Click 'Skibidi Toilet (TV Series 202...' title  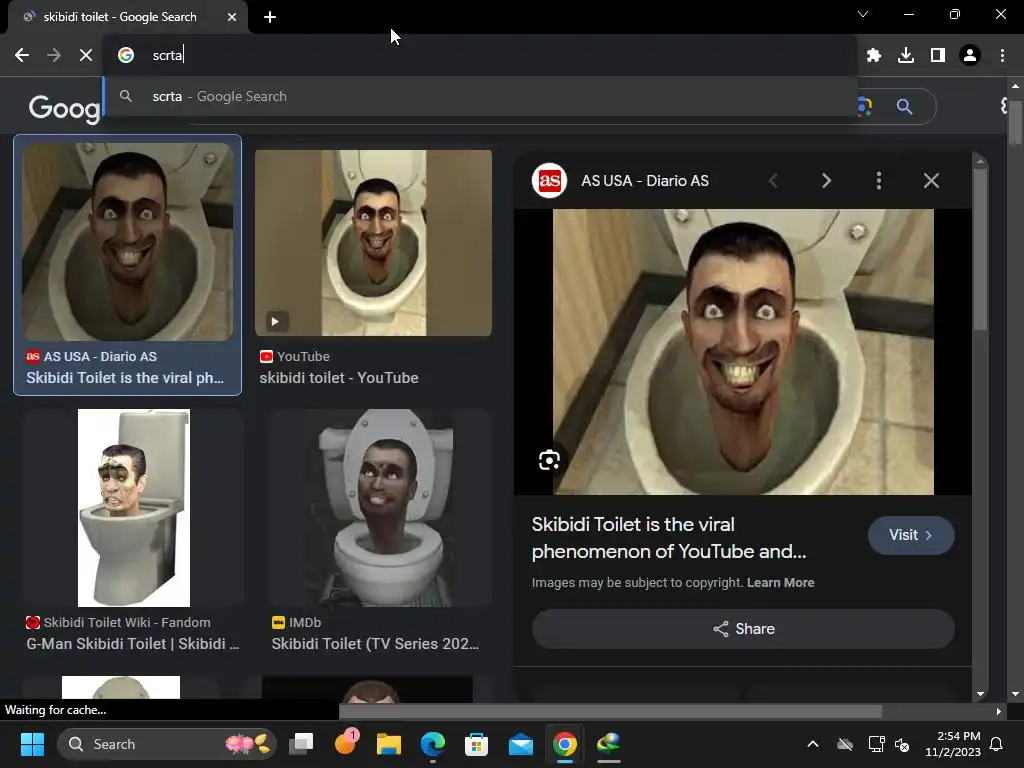(x=375, y=643)
